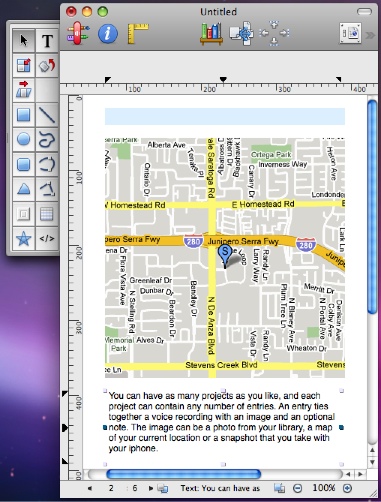Choose the table grid tool
The height and width of the screenshot is (502, 381).
point(47,214)
